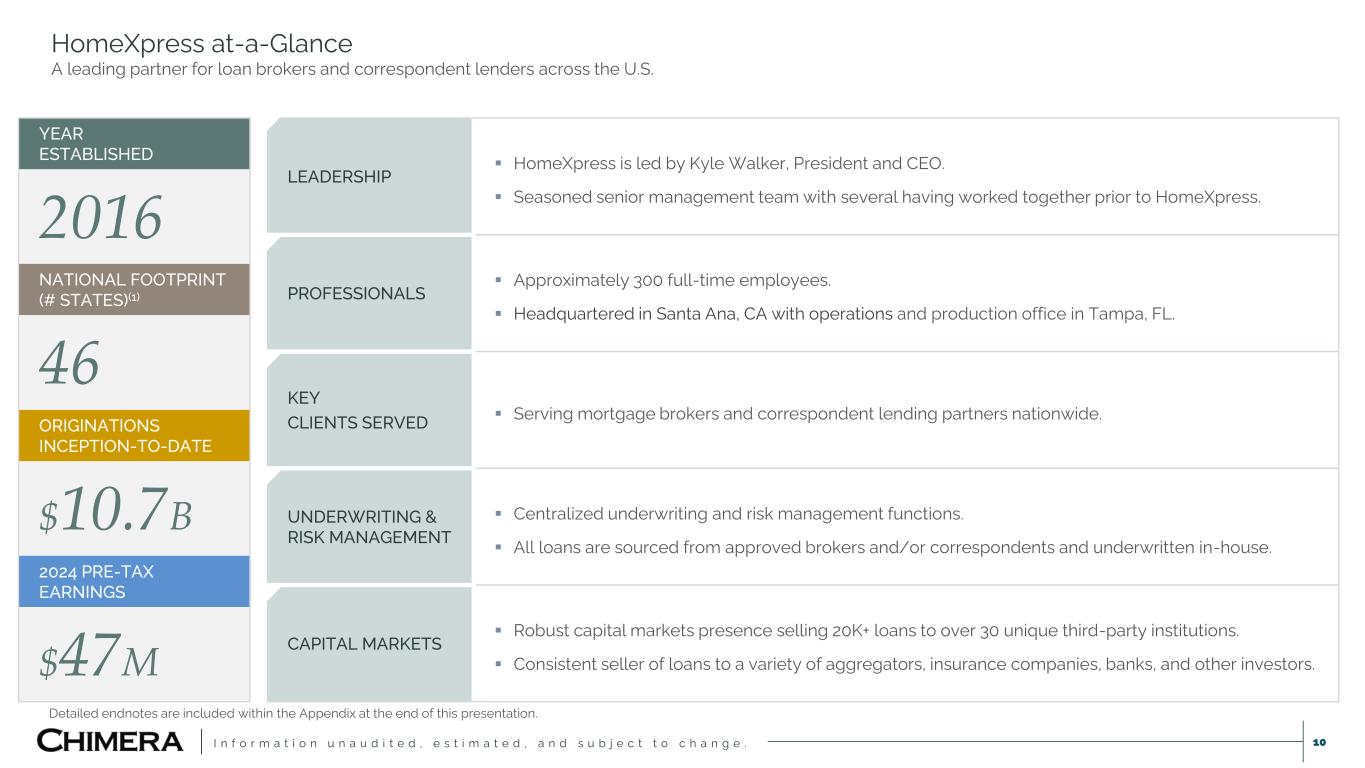The height and width of the screenshot is (768, 1365).
Task: Click the 2016 year figure
Action: point(101,218)
